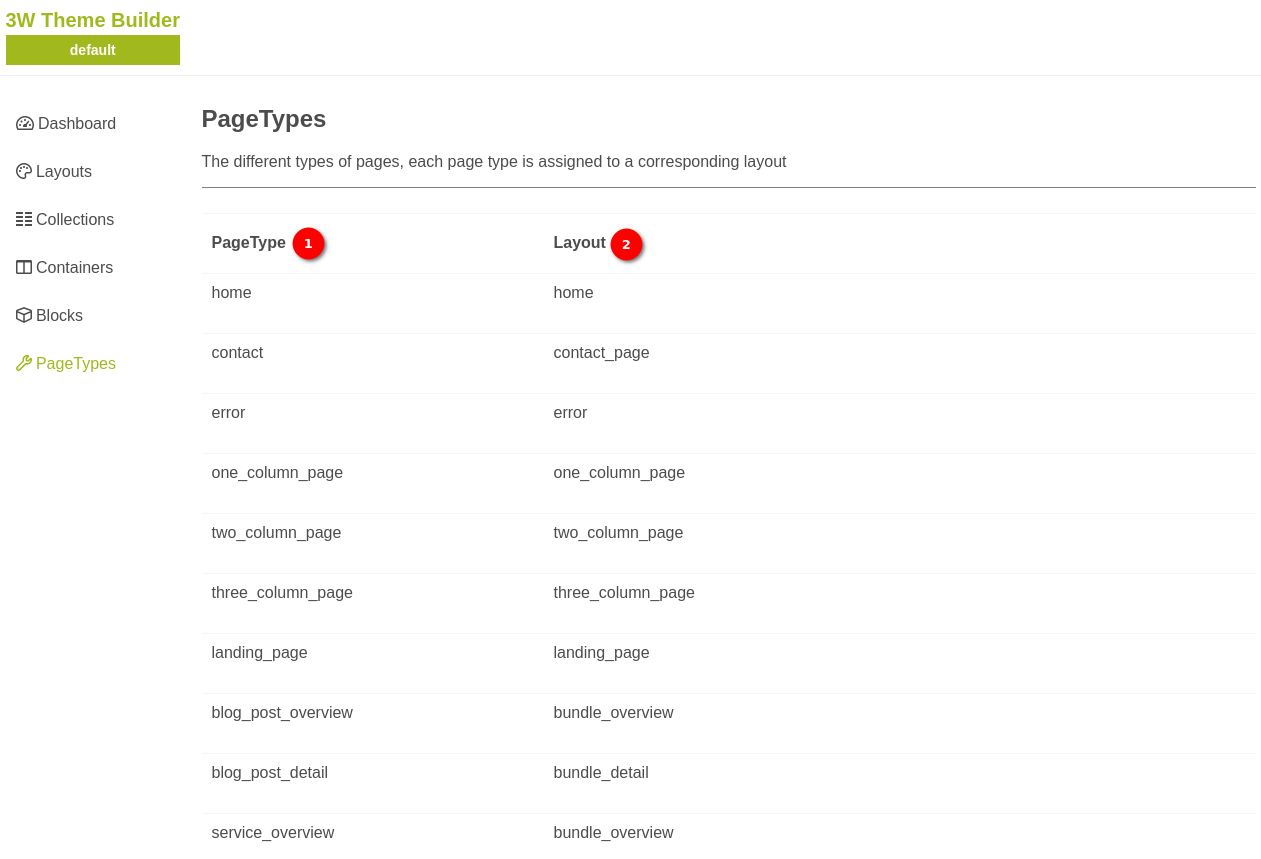1261x859 pixels.
Task: Go to the Layouts section
Action: (64, 172)
